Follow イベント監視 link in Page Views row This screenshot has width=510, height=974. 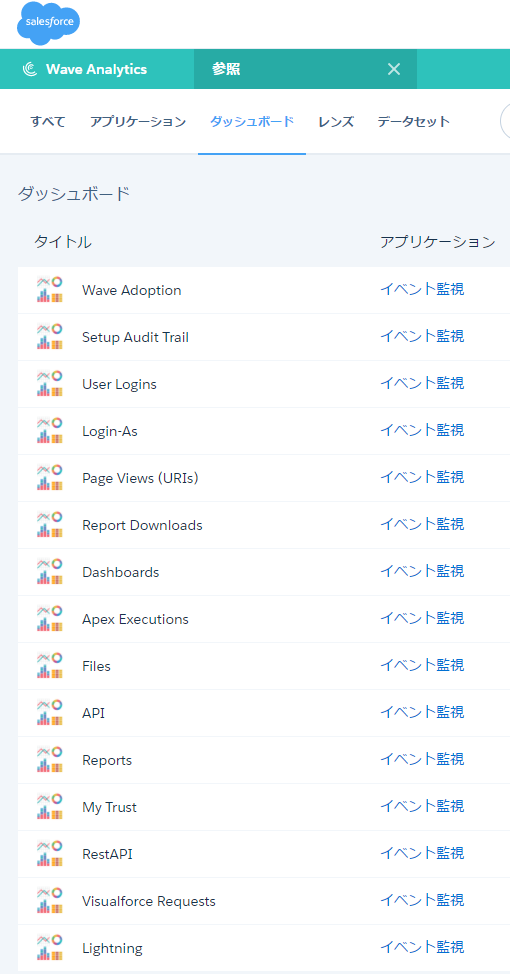pyautogui.click(x=422, y=477)
